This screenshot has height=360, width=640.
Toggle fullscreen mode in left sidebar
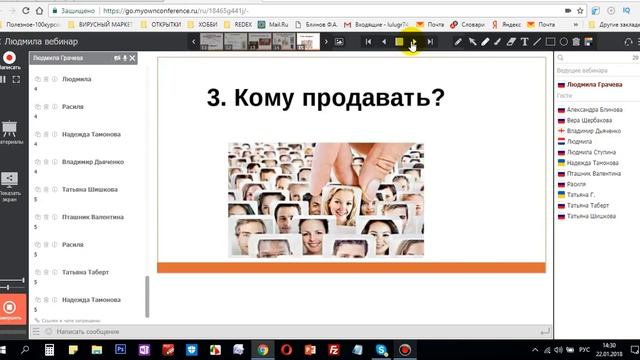[16, 80]
